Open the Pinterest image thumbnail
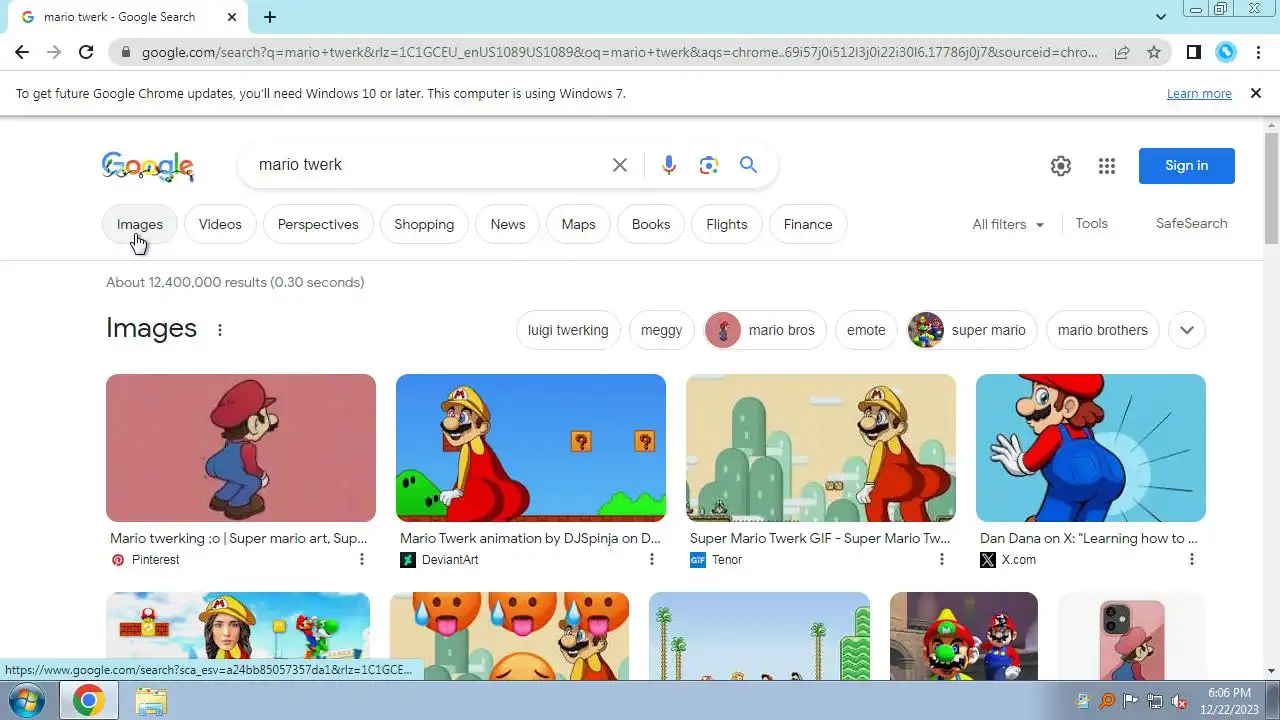1280x720 pixels. click(241, 448)
